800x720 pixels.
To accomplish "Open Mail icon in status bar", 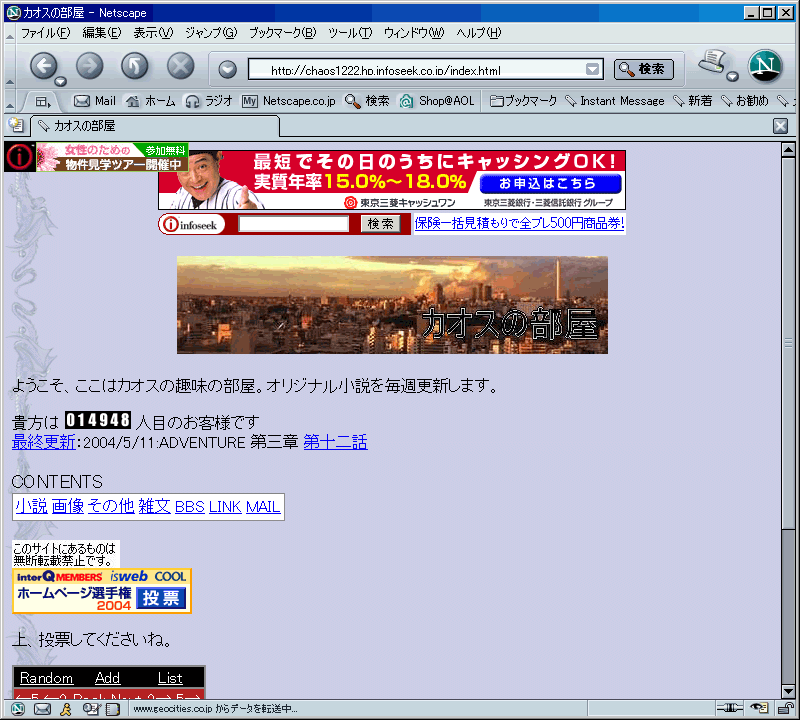I will click(x=42, y=709).
